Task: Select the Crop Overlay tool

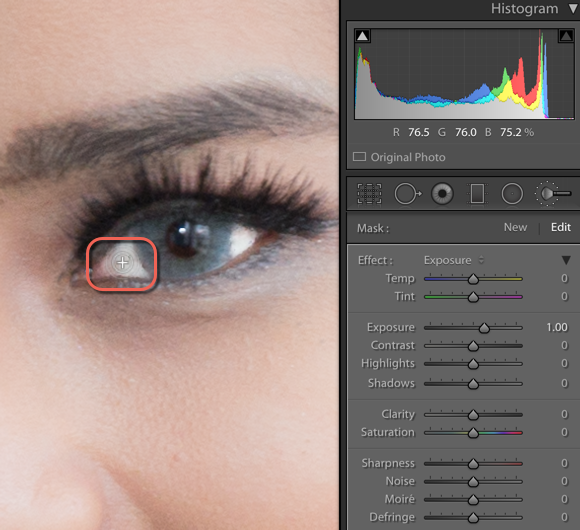Action: [369, 193]
